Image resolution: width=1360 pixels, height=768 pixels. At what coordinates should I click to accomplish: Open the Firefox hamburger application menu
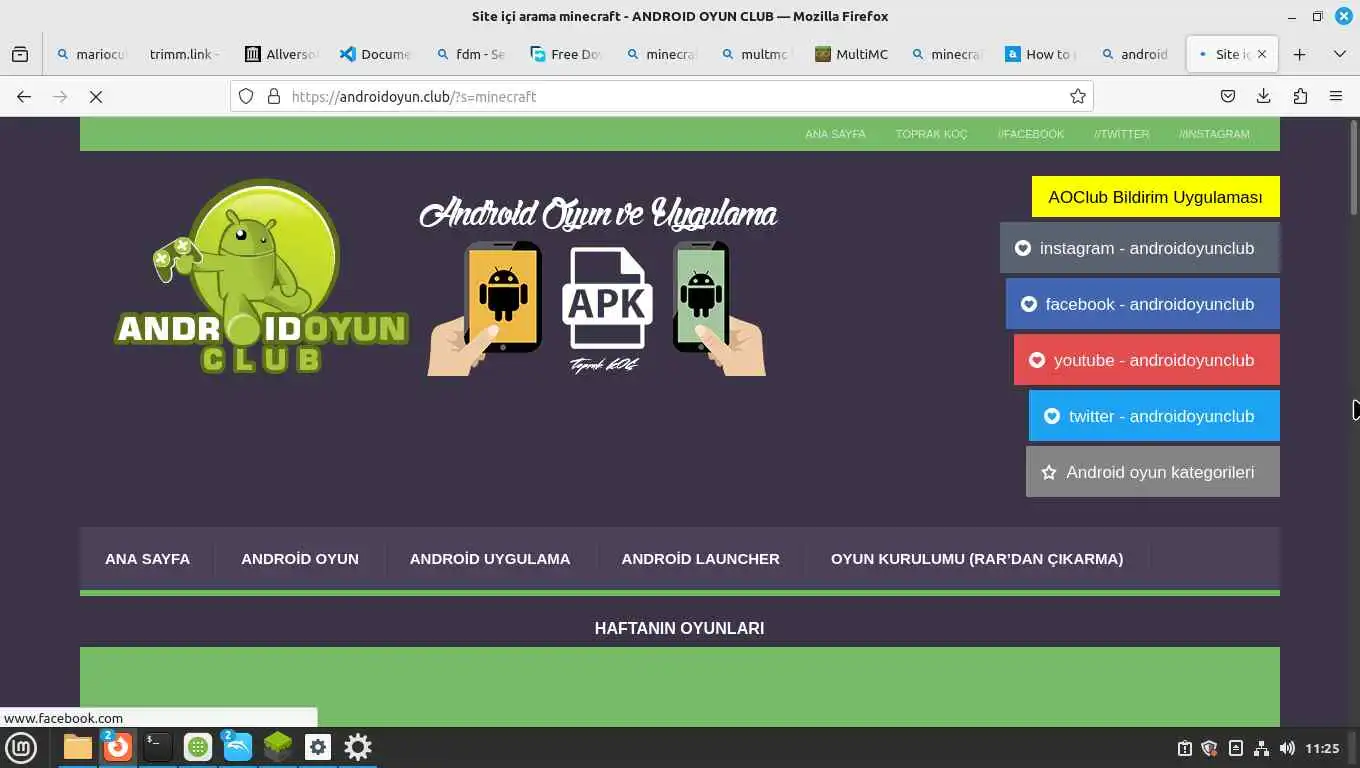(1336, 96)
